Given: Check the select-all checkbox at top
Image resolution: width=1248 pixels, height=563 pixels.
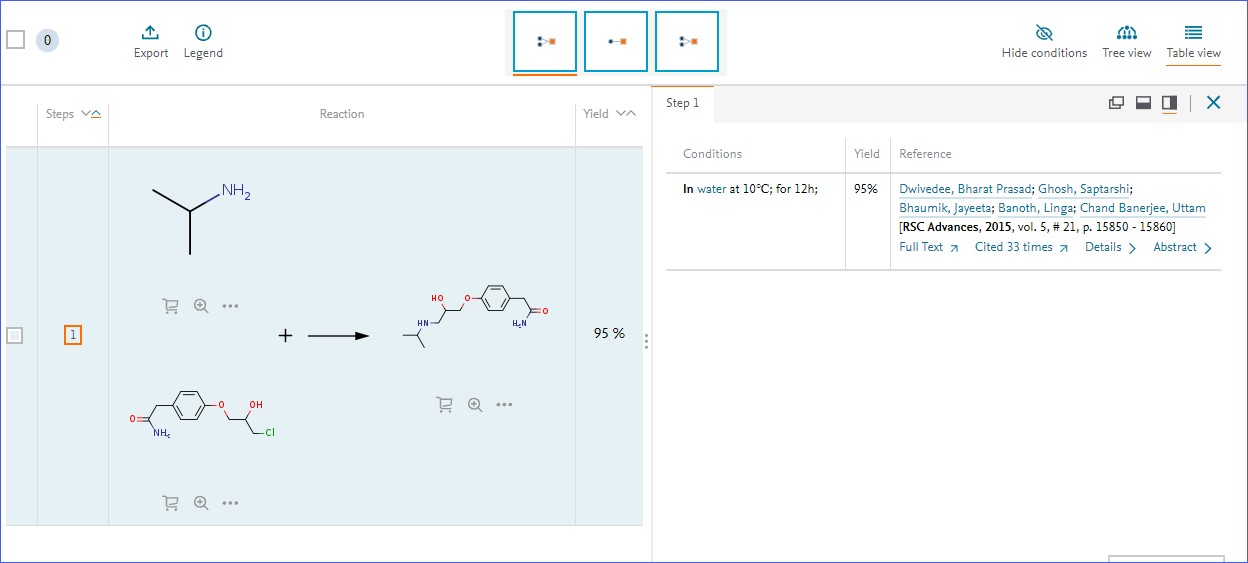Looking at the screenshot, I should tap(15, 40).
